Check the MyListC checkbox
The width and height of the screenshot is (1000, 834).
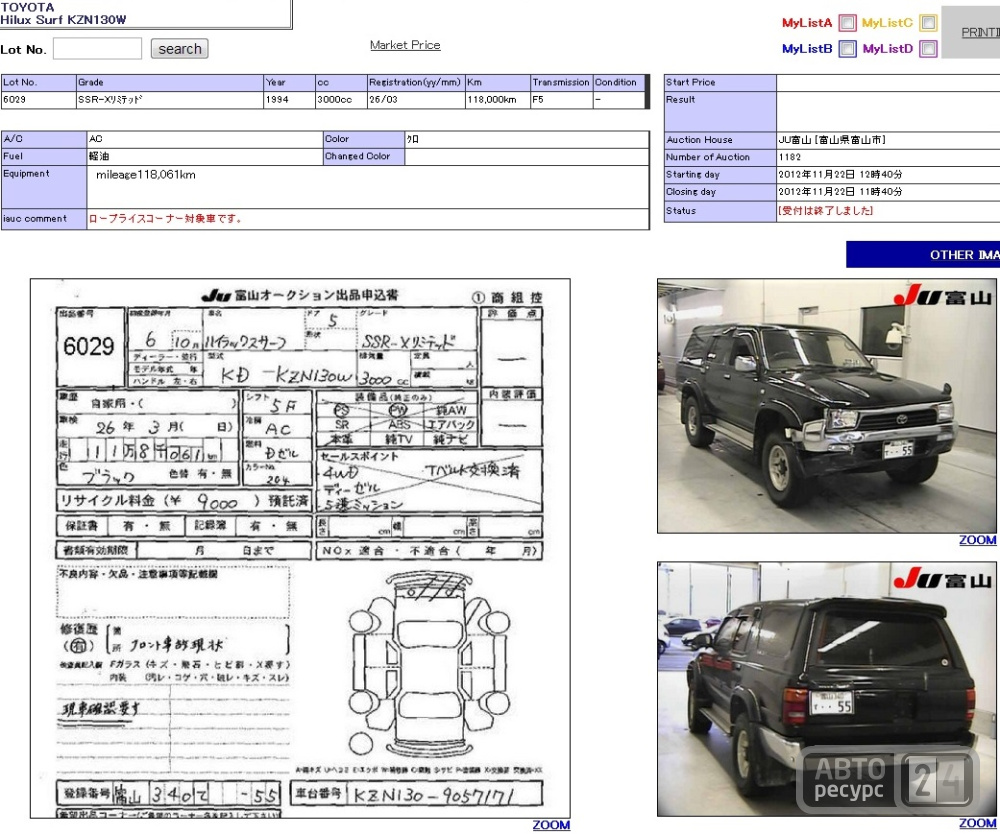[x=929, y=23]
